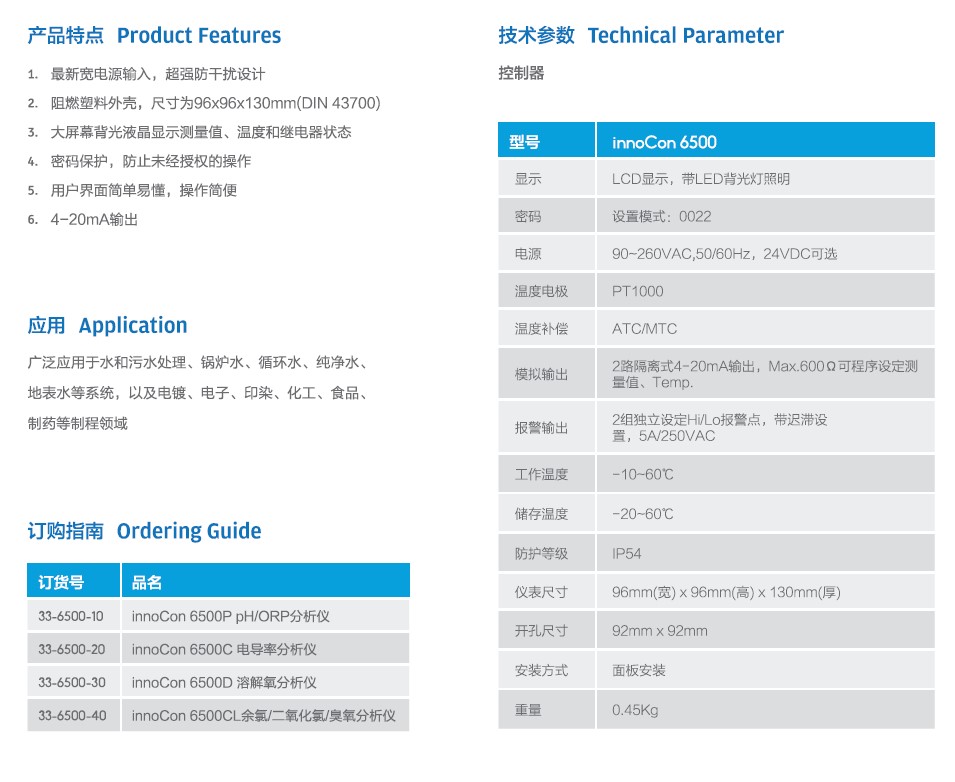Click value '90~260VAC,50/60Hz，24VDC可选'
The width and height of the screenshot is (955, 782).
(724, 254)
